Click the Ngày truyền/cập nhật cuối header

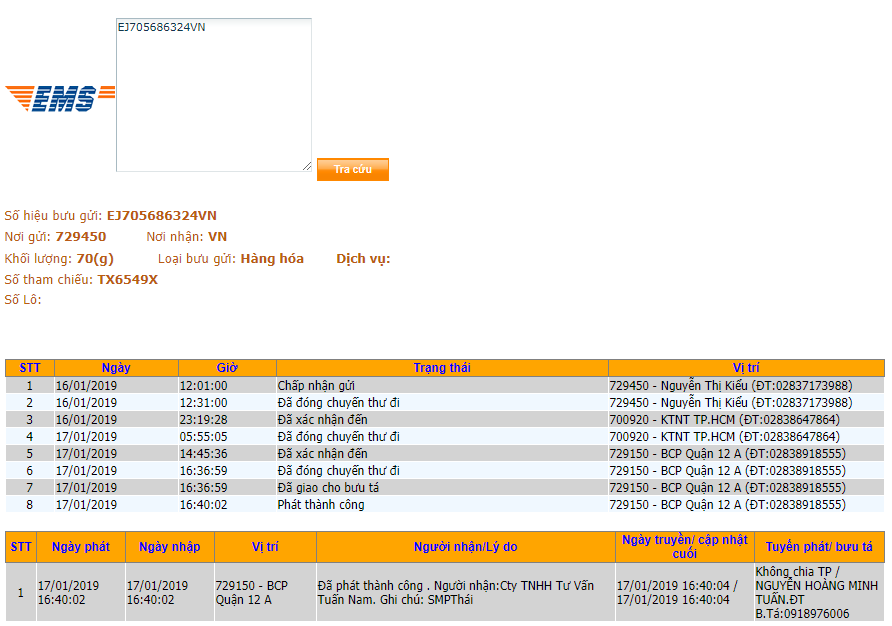point(684,547)
